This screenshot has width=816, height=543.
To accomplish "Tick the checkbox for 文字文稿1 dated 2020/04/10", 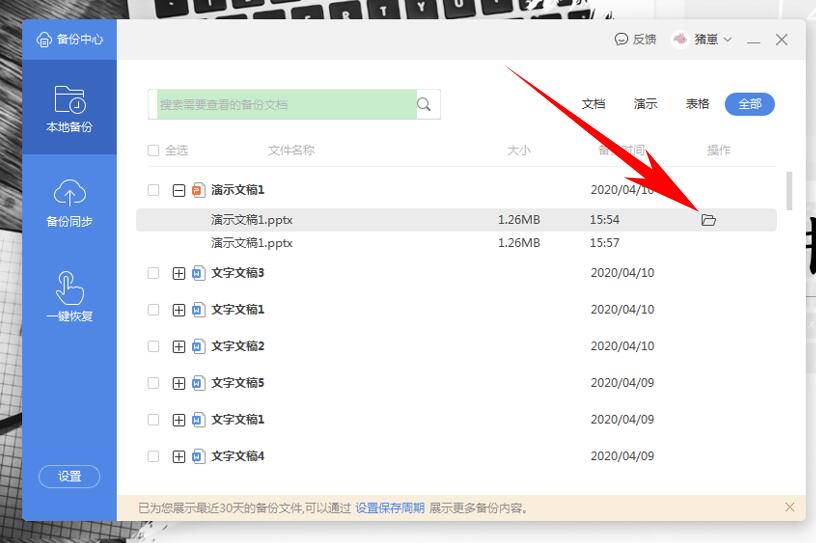I will [x=153, y=310].
